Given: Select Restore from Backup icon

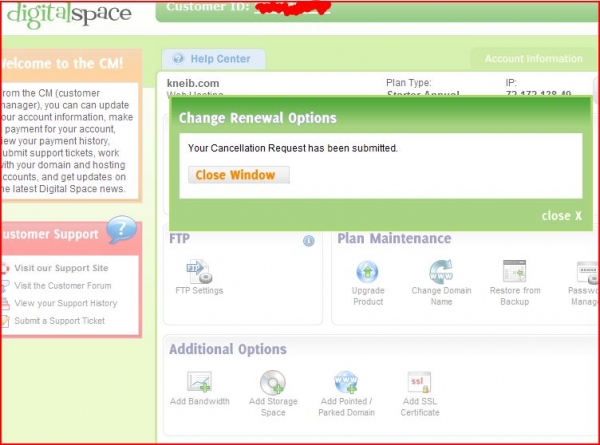Looking at the screenshot, I should [515, 271].
